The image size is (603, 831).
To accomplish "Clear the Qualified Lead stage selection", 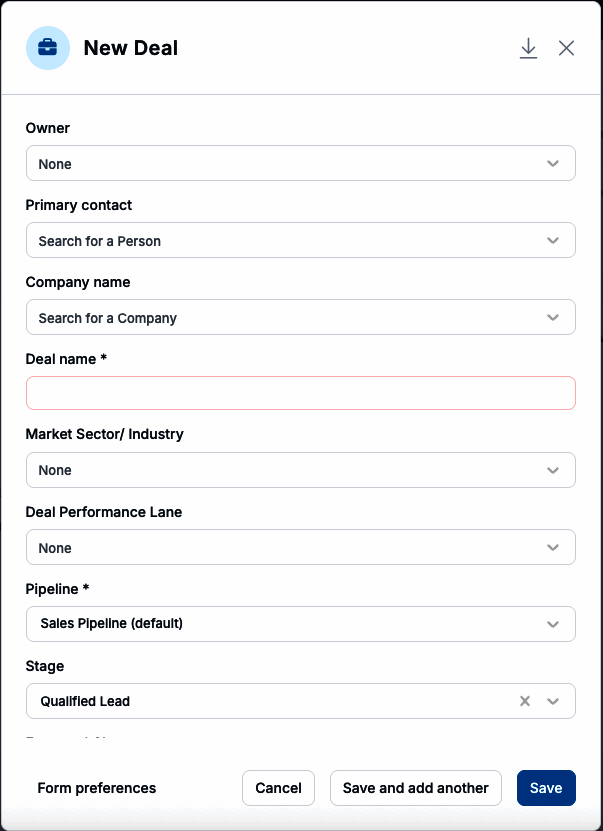I will point(525,701).
